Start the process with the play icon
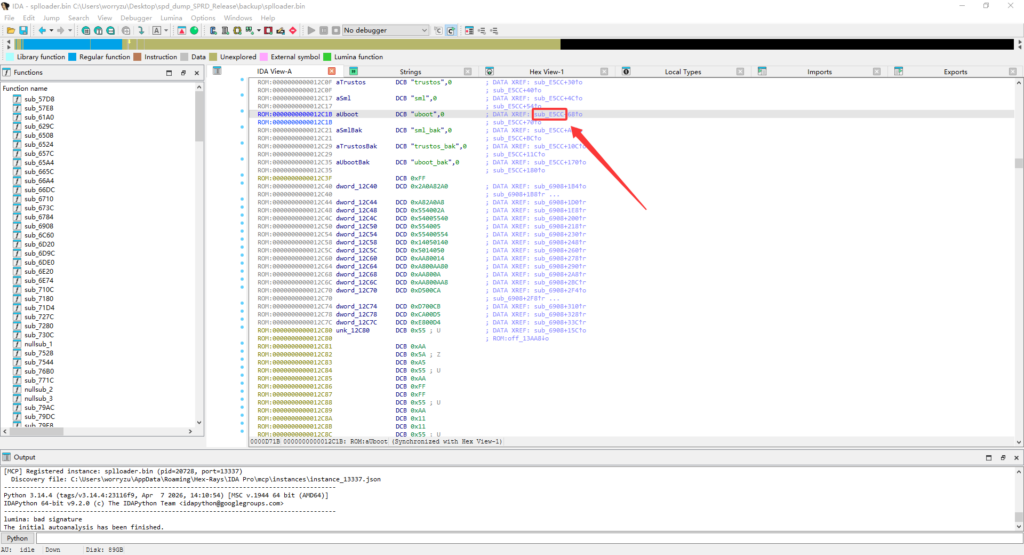1024x555 pixels. point(312,31)
